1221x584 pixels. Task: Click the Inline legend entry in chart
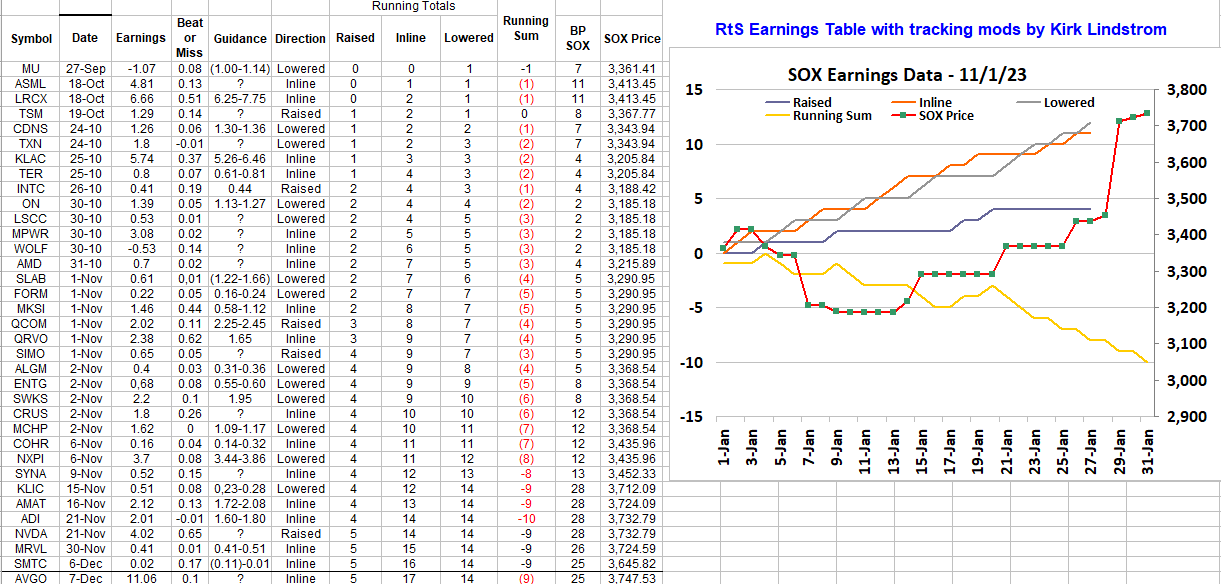[x=935, y=102]
